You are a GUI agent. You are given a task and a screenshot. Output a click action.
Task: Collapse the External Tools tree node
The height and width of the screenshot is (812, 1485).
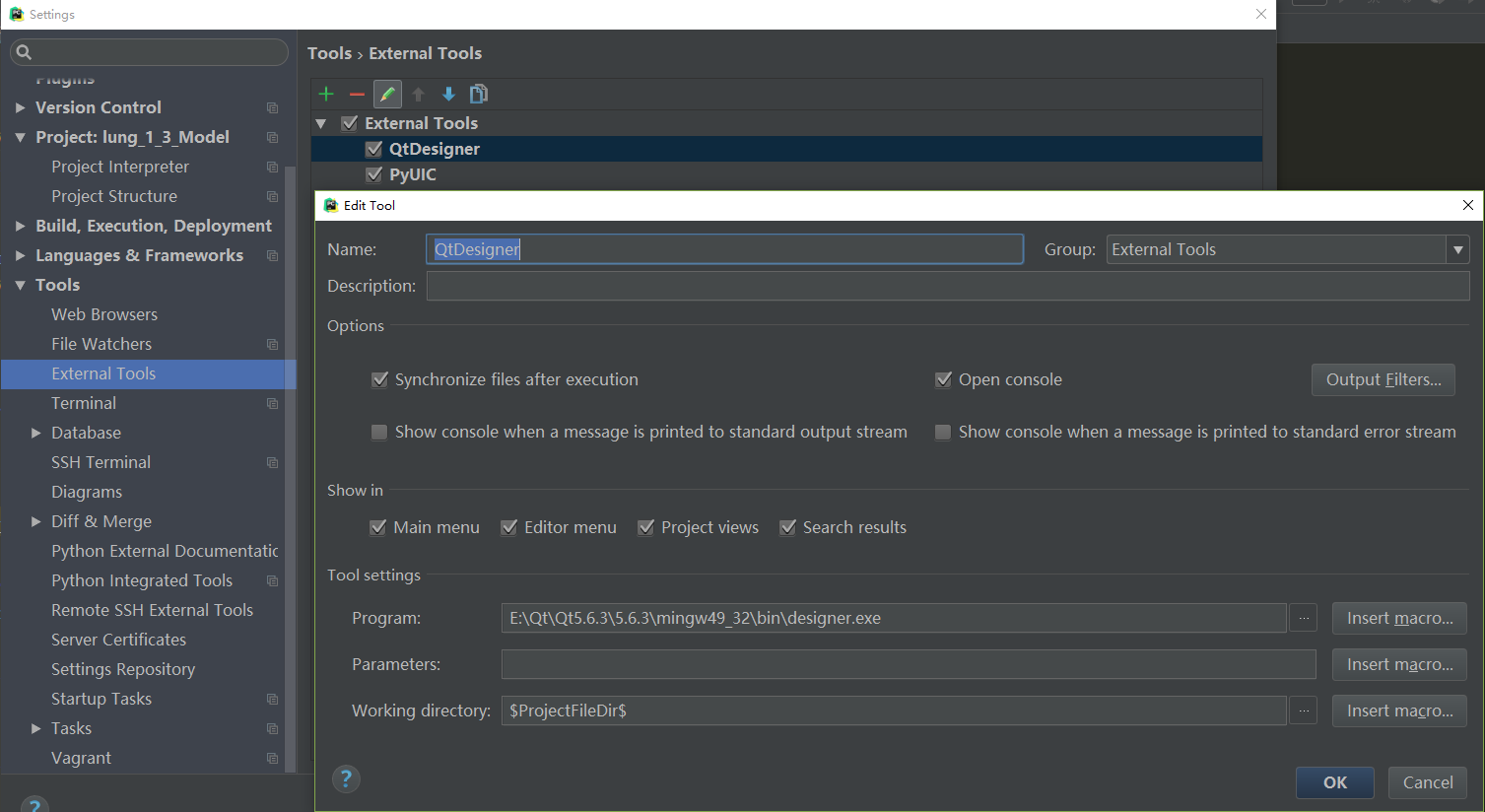point(321,122)
